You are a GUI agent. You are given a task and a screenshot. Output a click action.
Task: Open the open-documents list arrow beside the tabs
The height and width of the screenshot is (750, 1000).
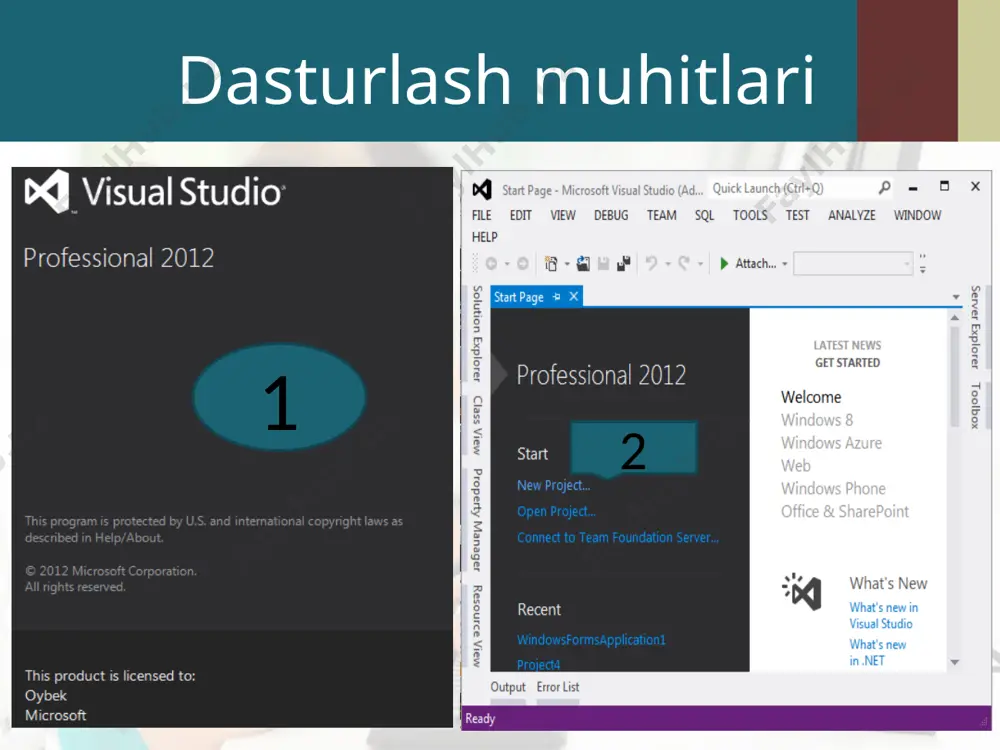point(955,297)
